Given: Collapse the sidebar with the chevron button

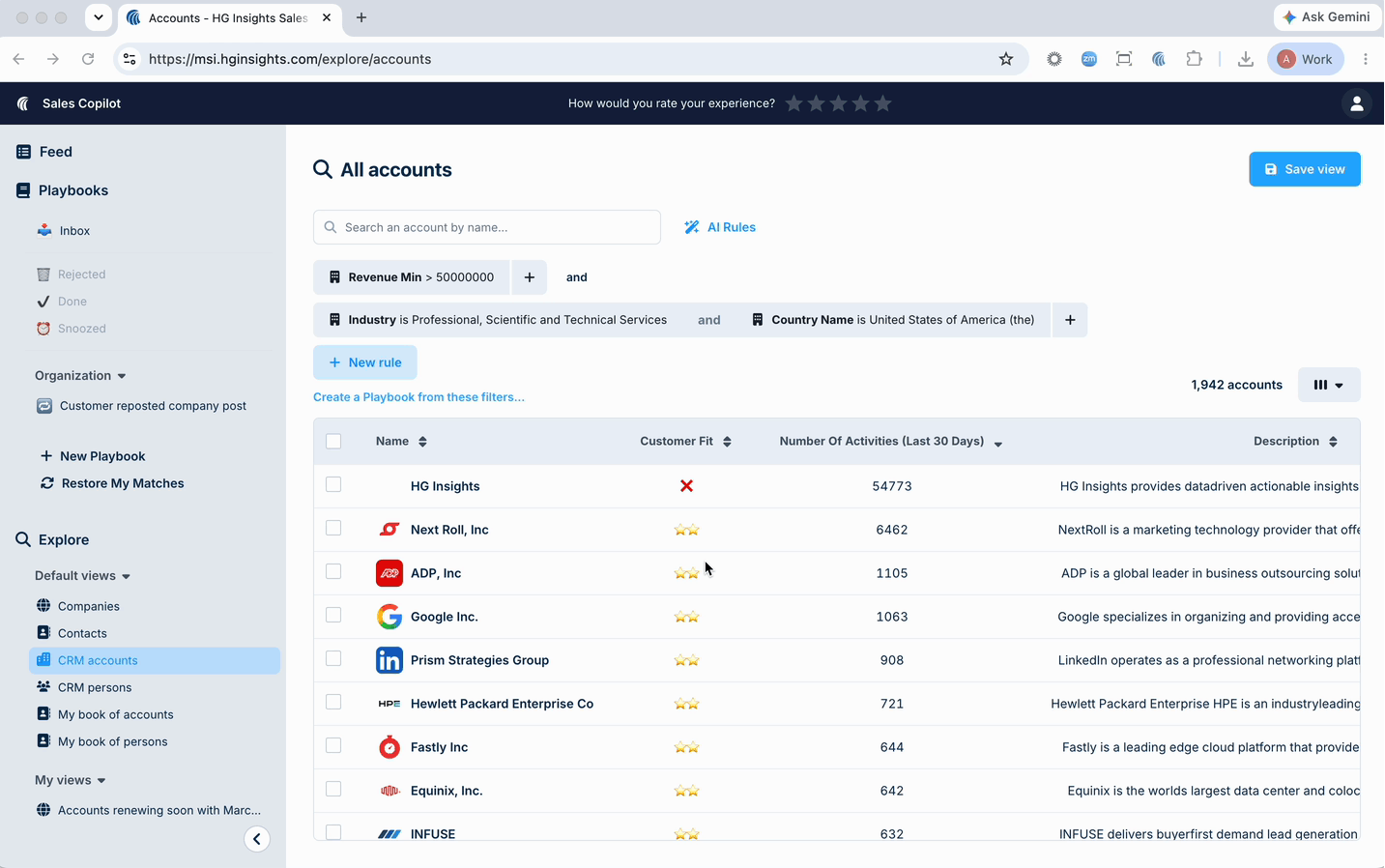Looking at the screenshot, I should [257, 839].
